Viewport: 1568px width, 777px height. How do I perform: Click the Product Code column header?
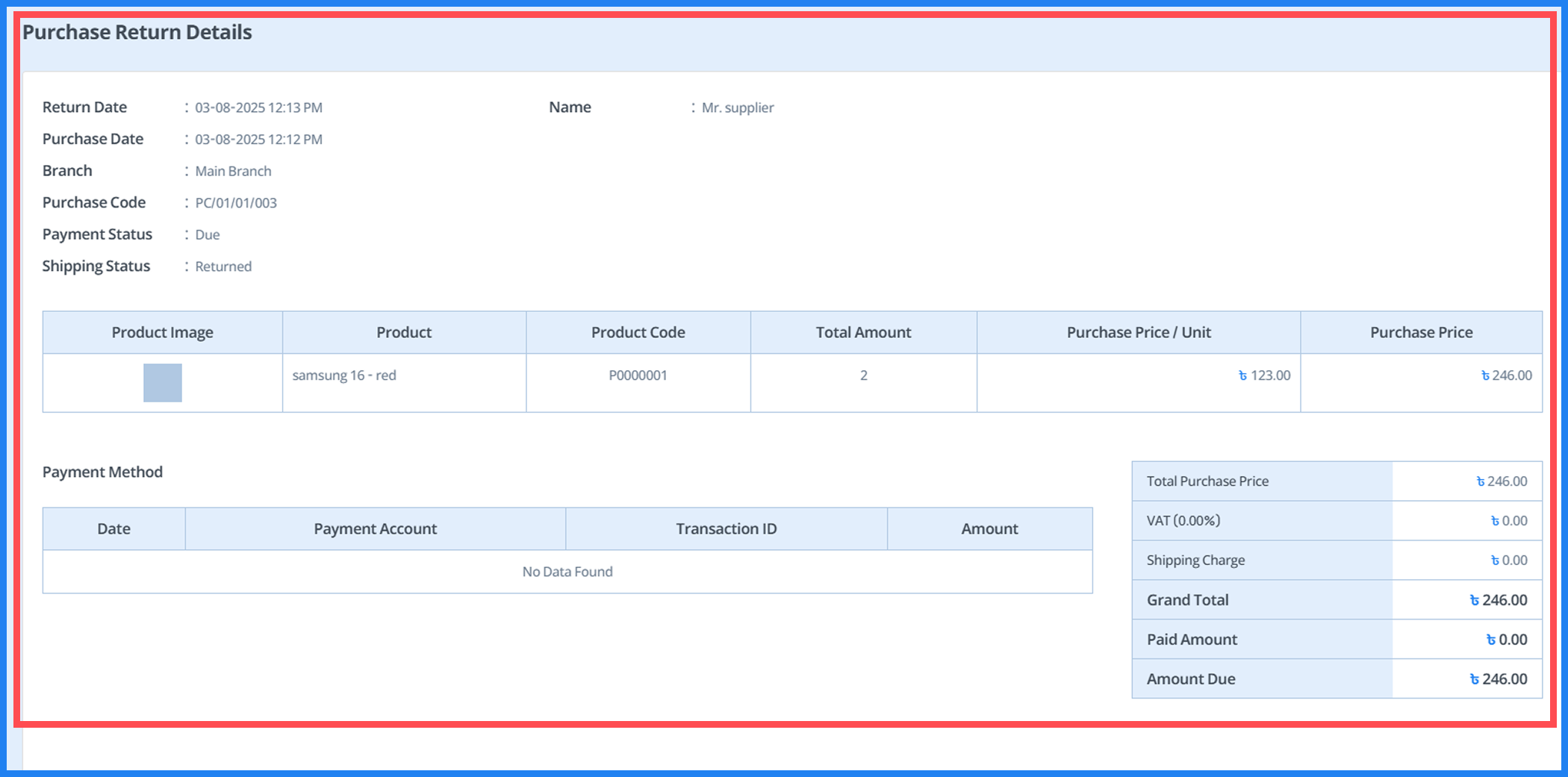(x=638, y=332)
